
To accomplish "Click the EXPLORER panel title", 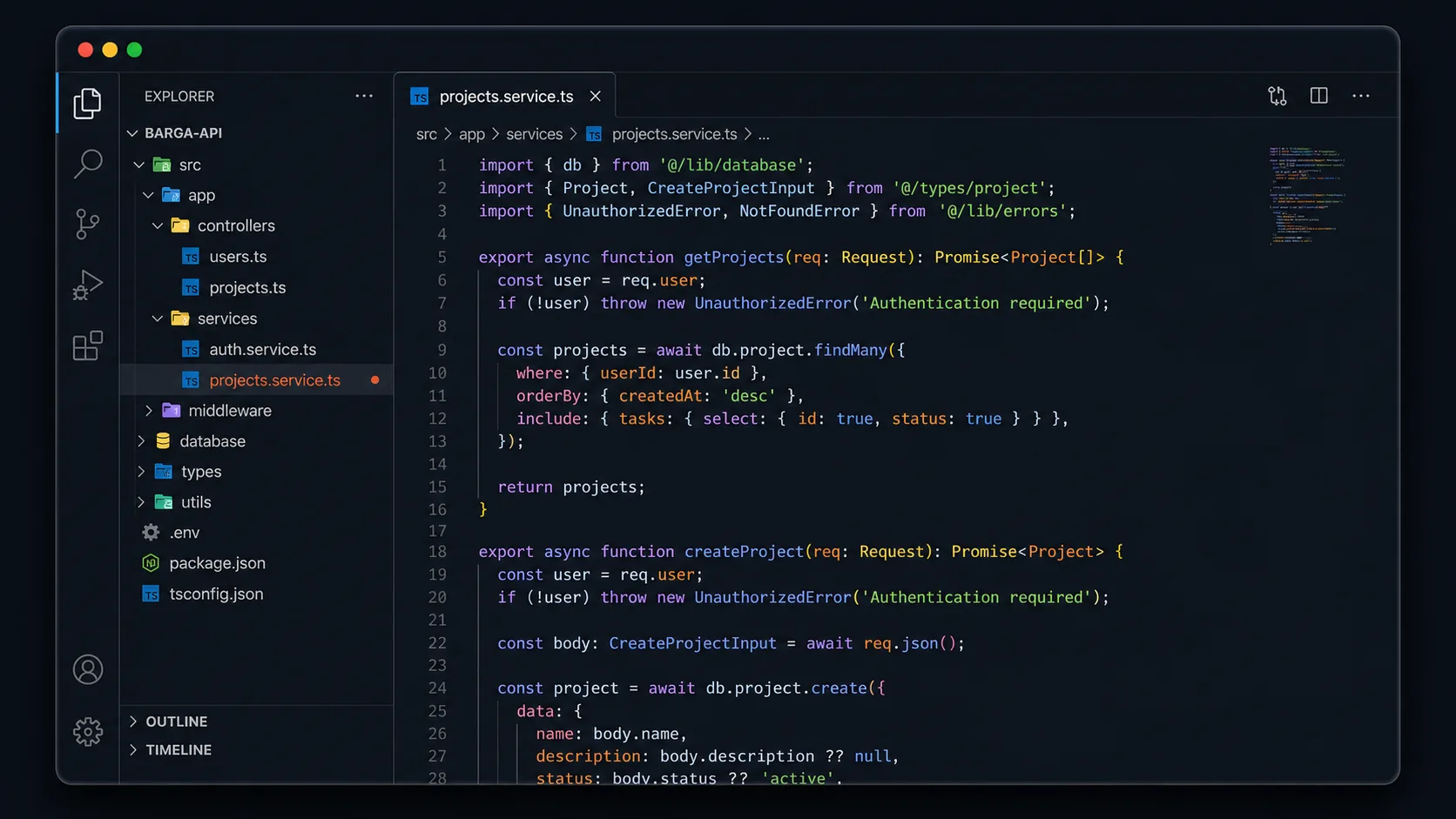I will coord(179,97).
